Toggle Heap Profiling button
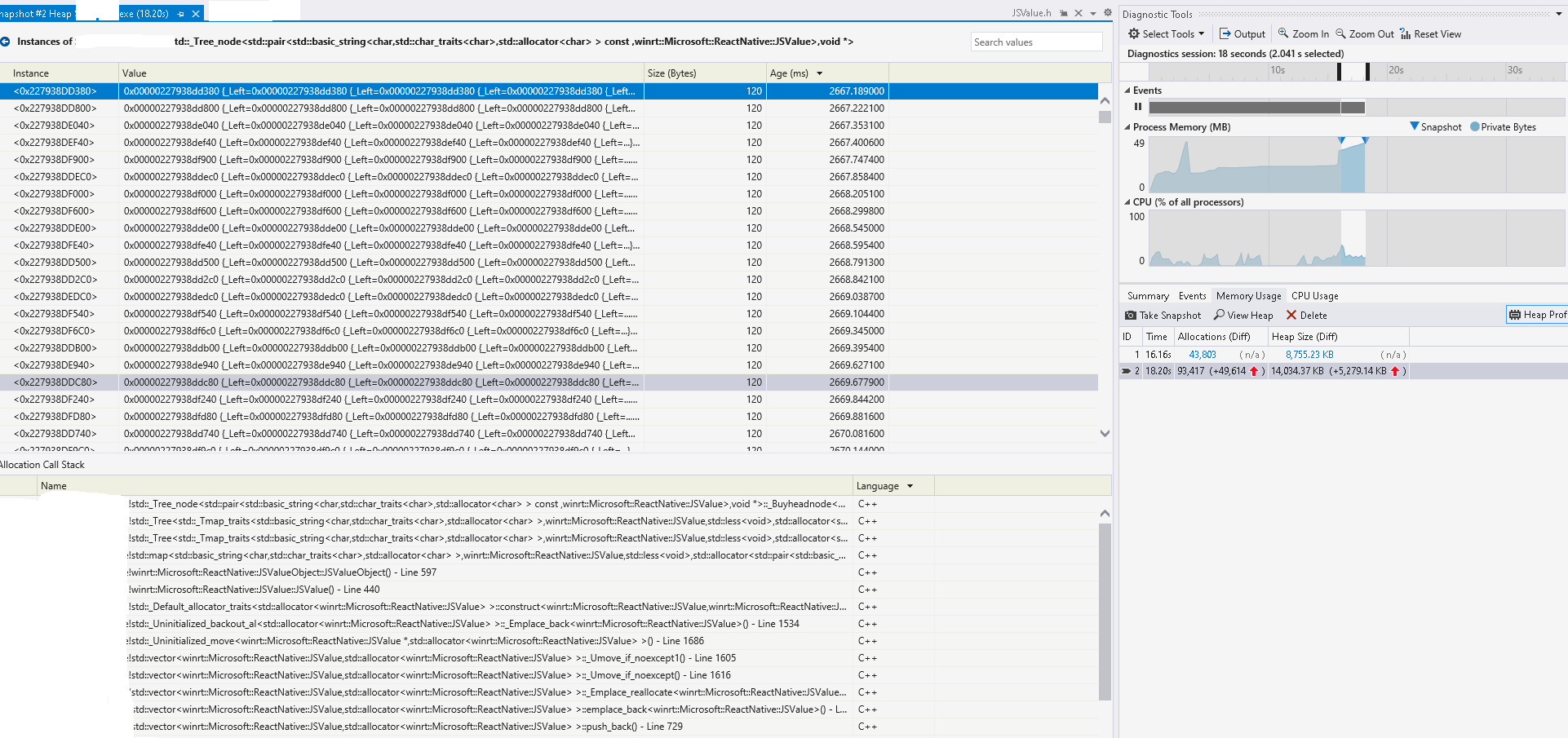This screenshot has width=1568, height=738. [x=1537, y=315]
